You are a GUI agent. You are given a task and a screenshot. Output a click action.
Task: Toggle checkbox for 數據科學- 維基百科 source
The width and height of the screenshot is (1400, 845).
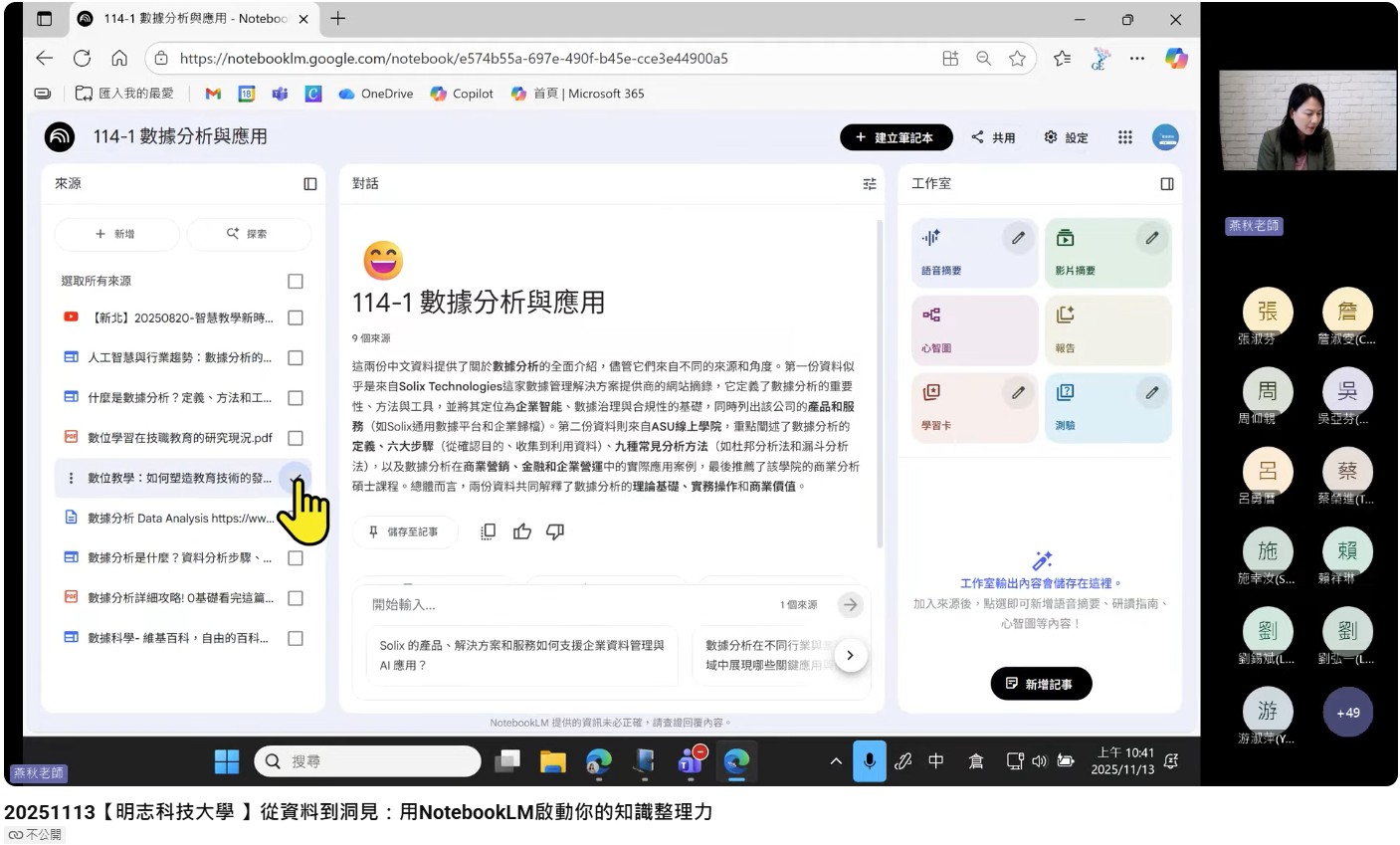pos(296,638)
